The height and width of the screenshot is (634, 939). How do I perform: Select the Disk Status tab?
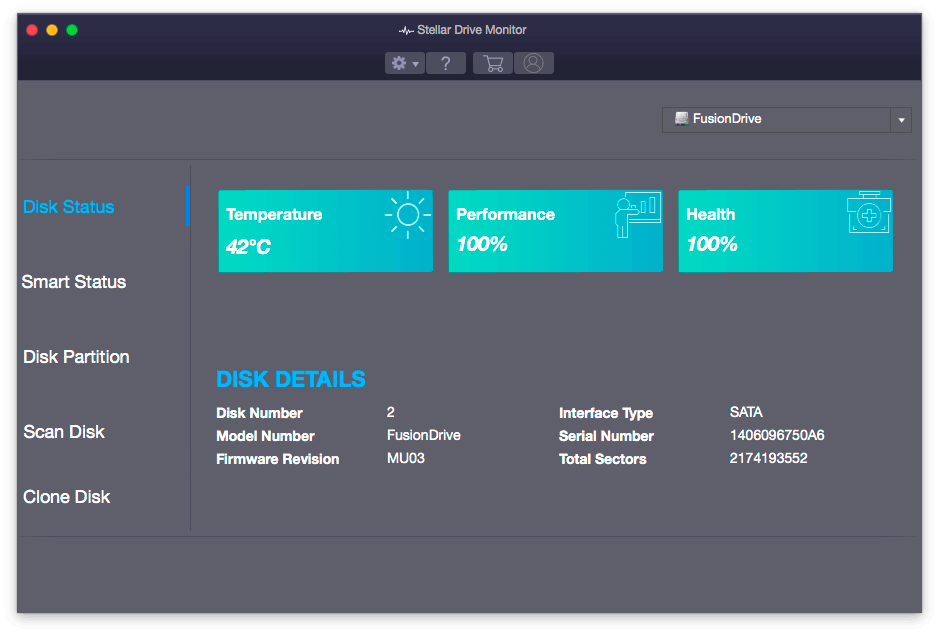coord(69,207)
